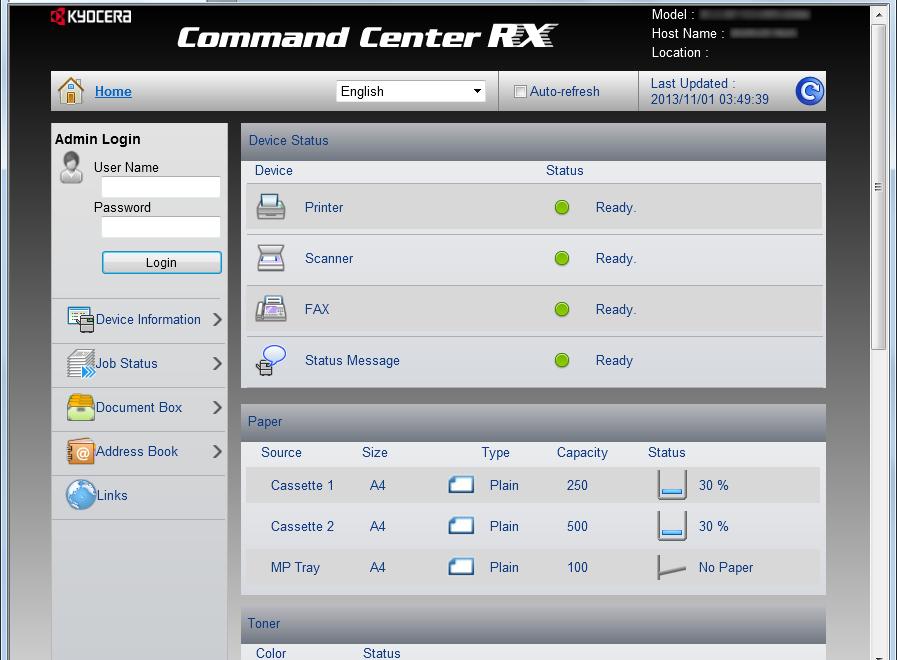Click the Kyocera logo
This screenshot has width=897, height=660.
click(91, 17)
